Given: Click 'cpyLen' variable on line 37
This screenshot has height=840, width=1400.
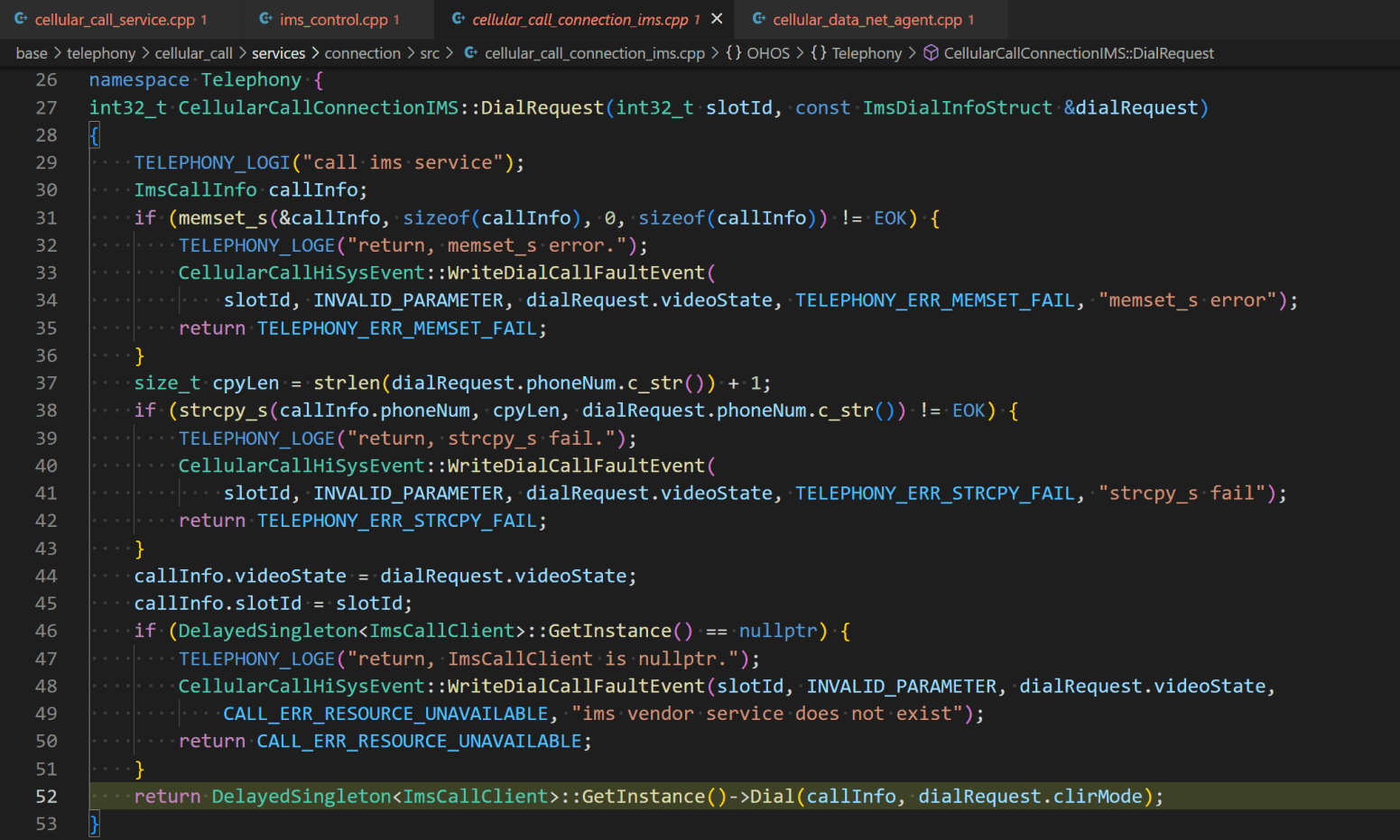Looking at the screenshot, I should [246, 383].
